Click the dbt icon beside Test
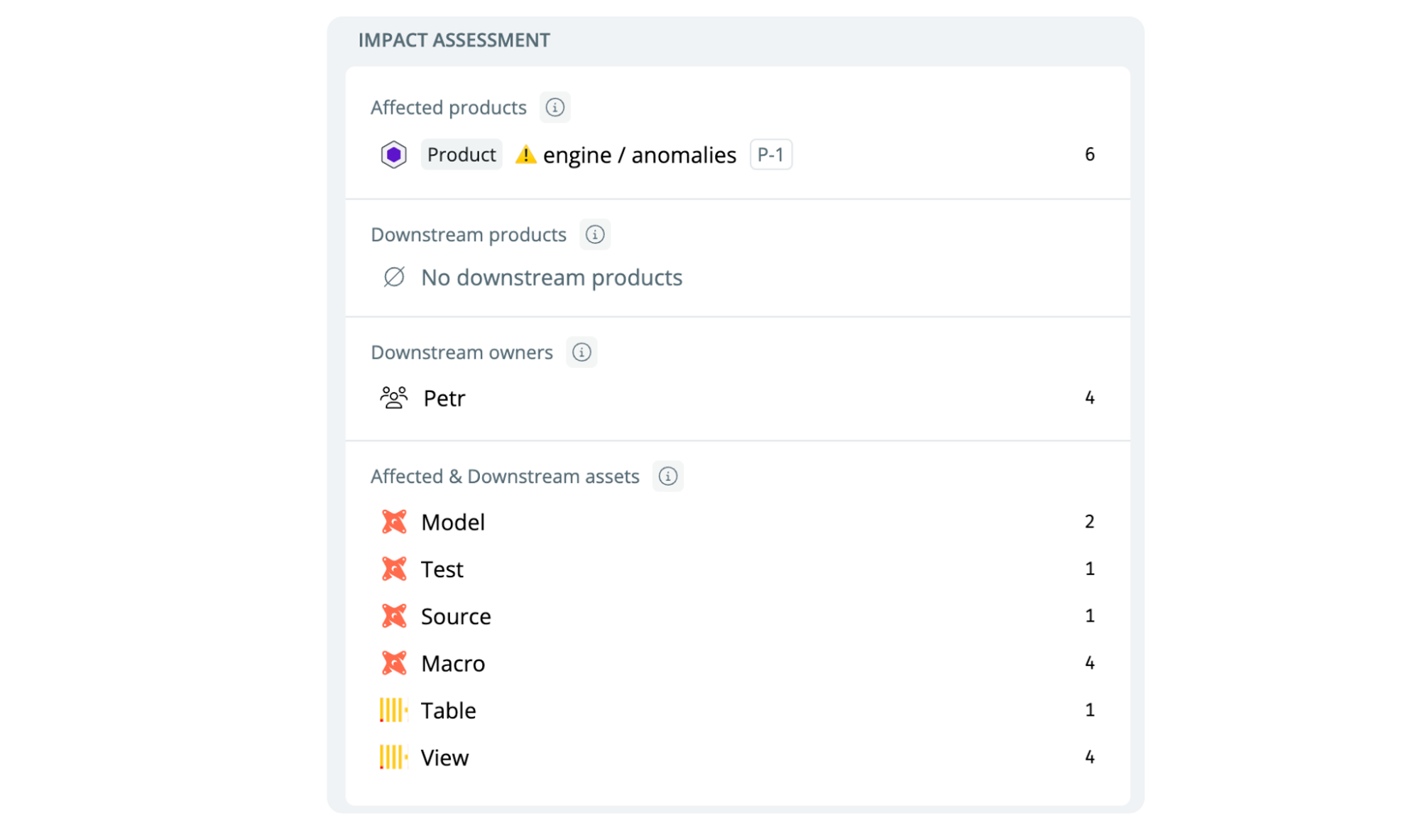1420x840 pixels. pos(394,569)
